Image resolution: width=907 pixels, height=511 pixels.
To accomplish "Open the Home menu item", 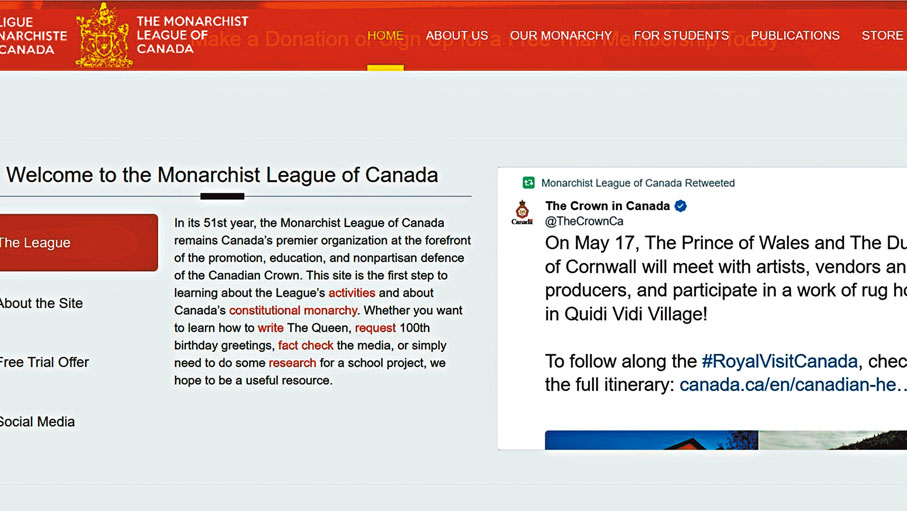I will tap(385, 36).
